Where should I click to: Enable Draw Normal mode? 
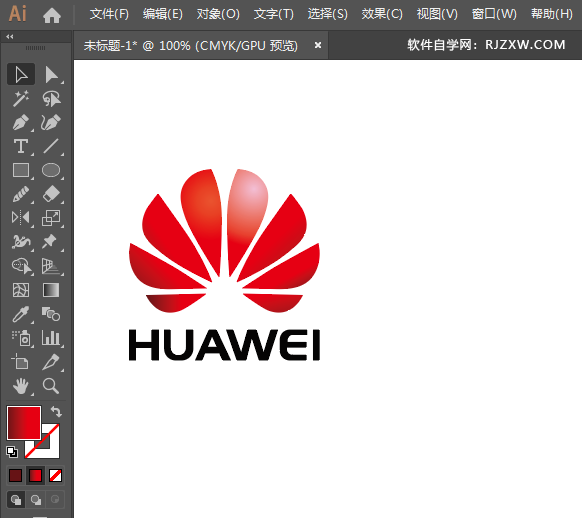[x=16, y=499]
